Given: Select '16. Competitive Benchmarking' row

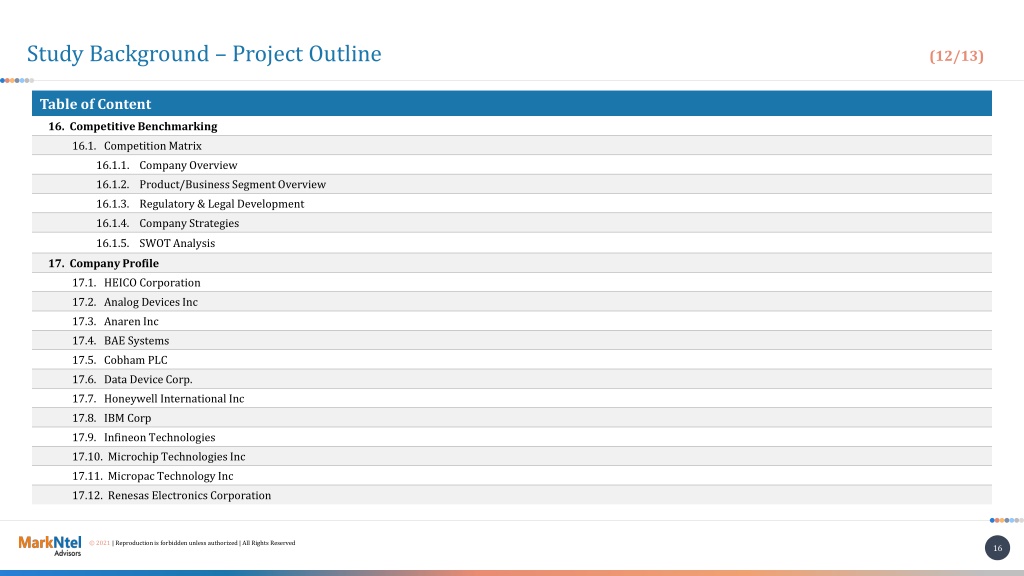Looking at the screenshot, I should click(x=512, y=126).
